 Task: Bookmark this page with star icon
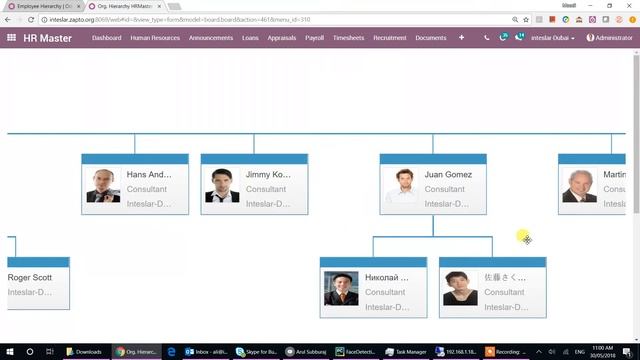click(526, 20)
